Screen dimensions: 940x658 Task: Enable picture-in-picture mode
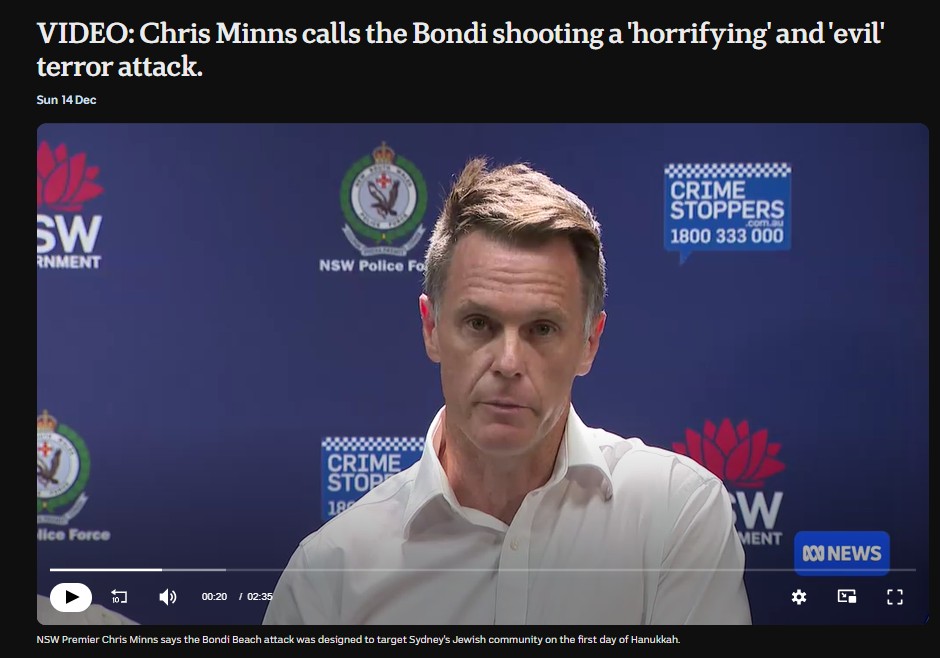[x=846, y=596]
